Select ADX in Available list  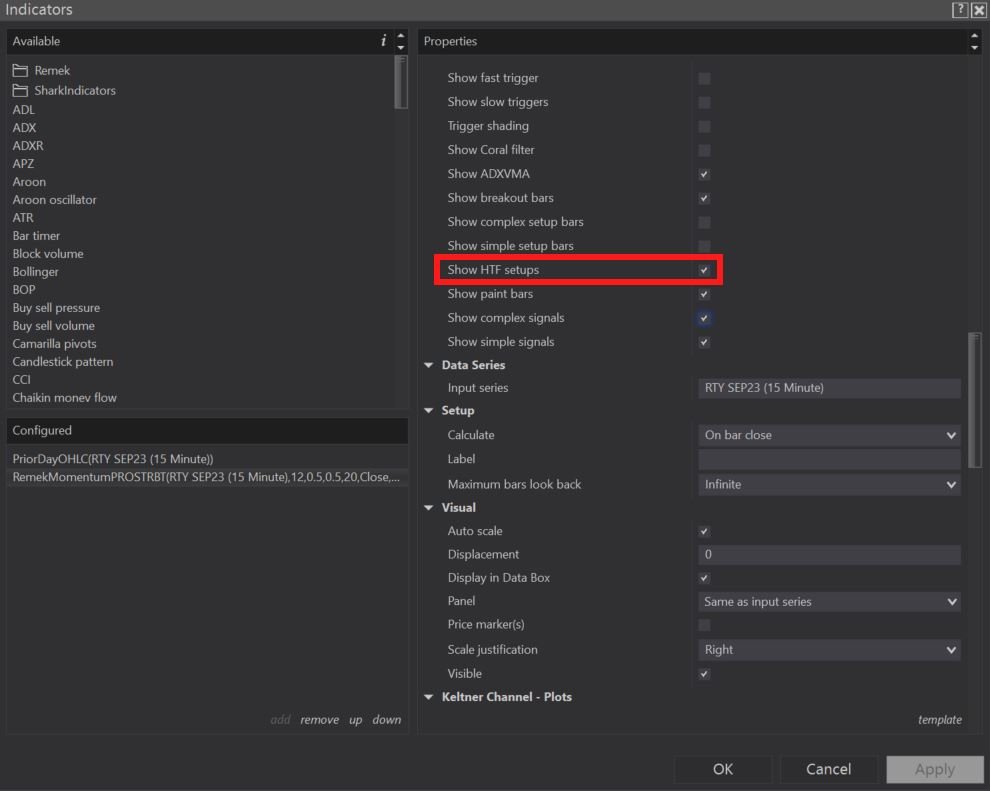[25, 128]
